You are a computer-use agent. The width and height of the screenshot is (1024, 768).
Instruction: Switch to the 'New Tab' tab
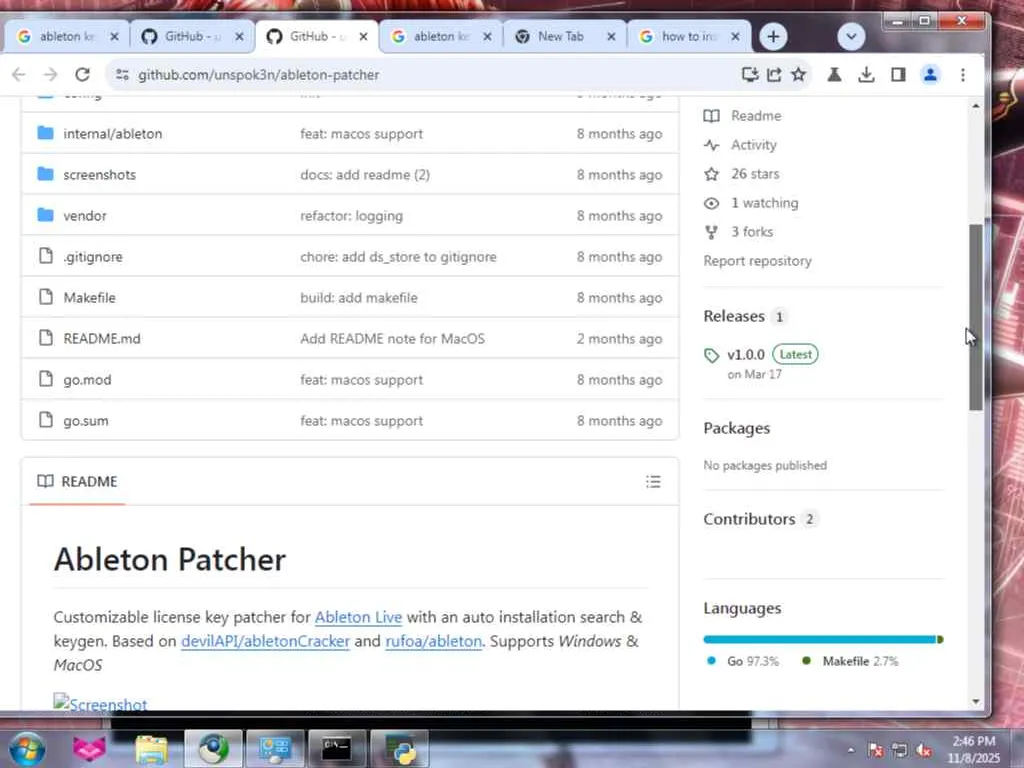(566, 37)
